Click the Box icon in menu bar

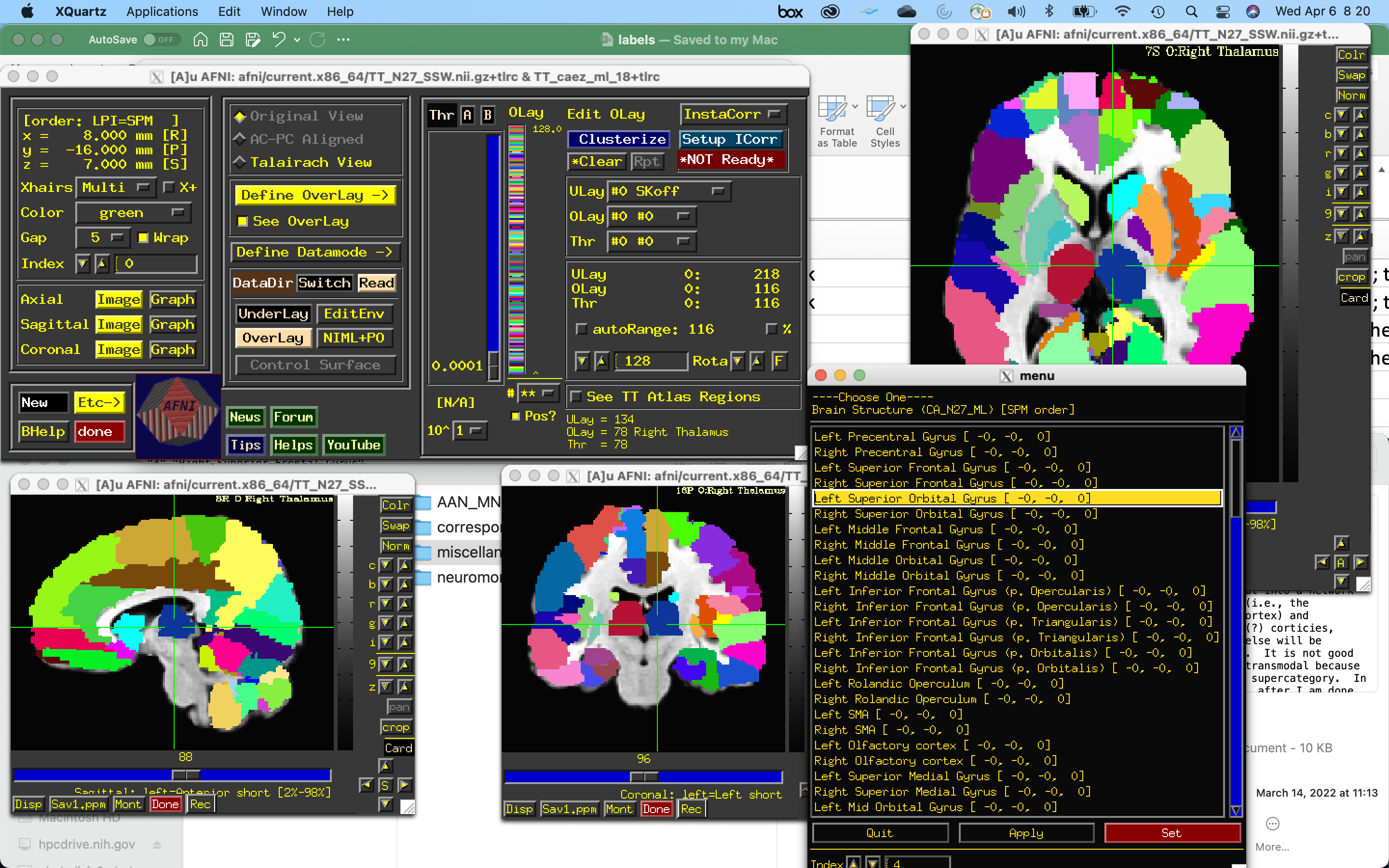[x=790, y=12]
